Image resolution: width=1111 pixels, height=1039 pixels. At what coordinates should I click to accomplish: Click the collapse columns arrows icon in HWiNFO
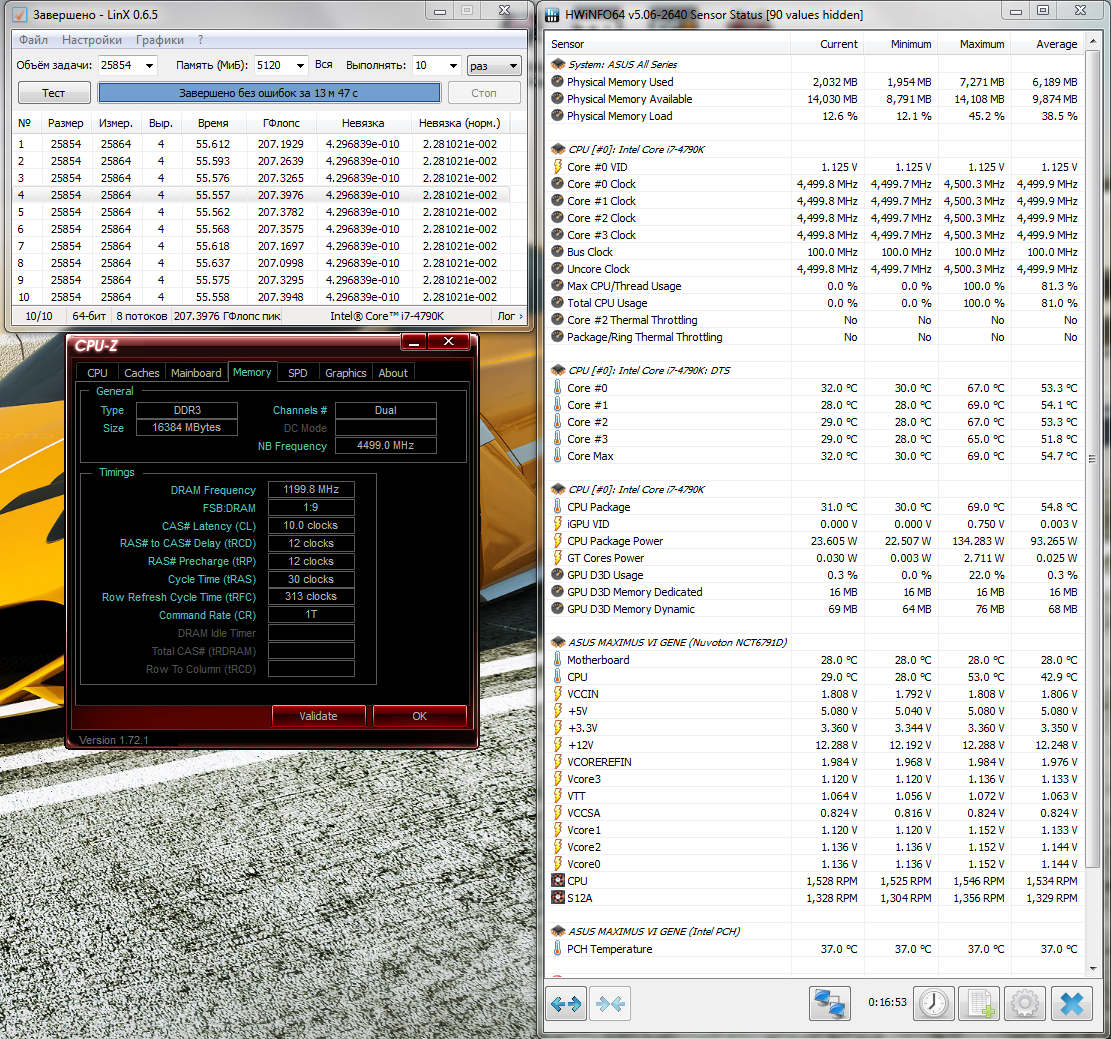click(x=609, y=1003)
